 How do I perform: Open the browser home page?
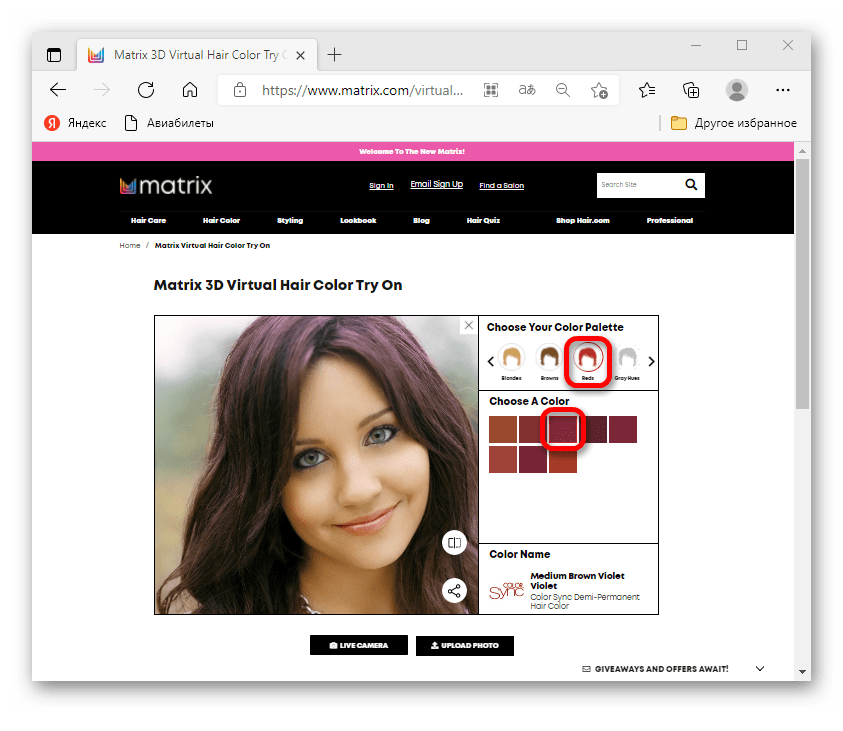pyautogui.click(x=190, y=90)
